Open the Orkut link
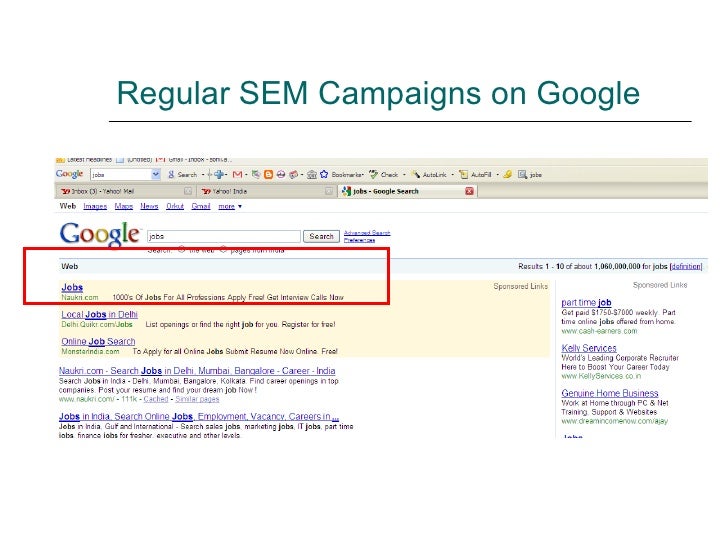 click(175, 207)
